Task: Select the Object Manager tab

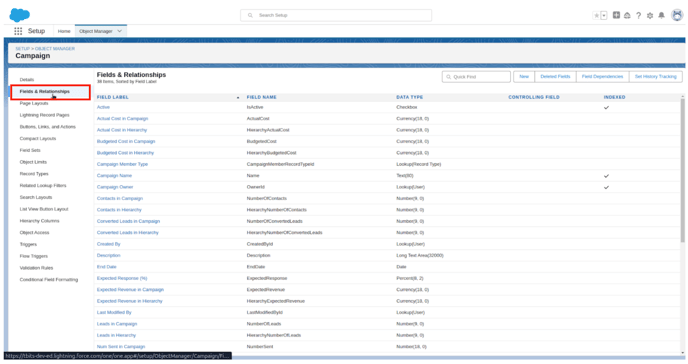Action: pyautogui.click(x=96, y=31)
